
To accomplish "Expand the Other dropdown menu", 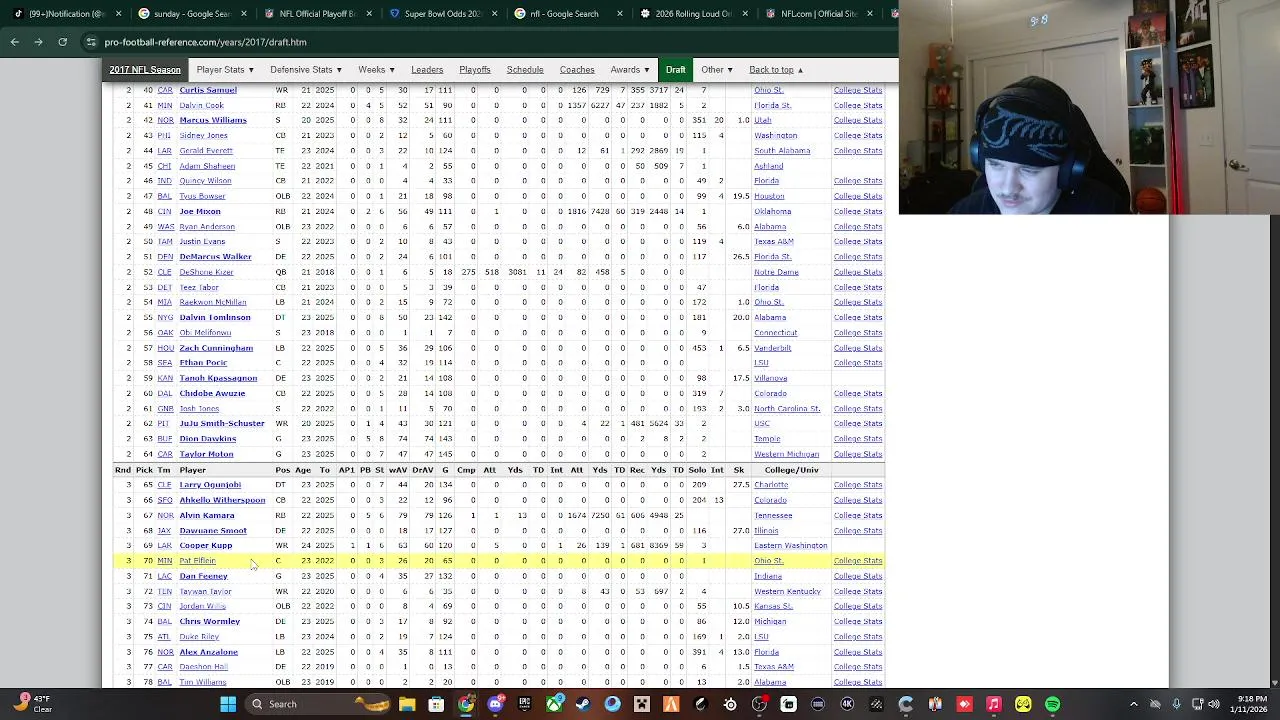I will pos(717,70).
